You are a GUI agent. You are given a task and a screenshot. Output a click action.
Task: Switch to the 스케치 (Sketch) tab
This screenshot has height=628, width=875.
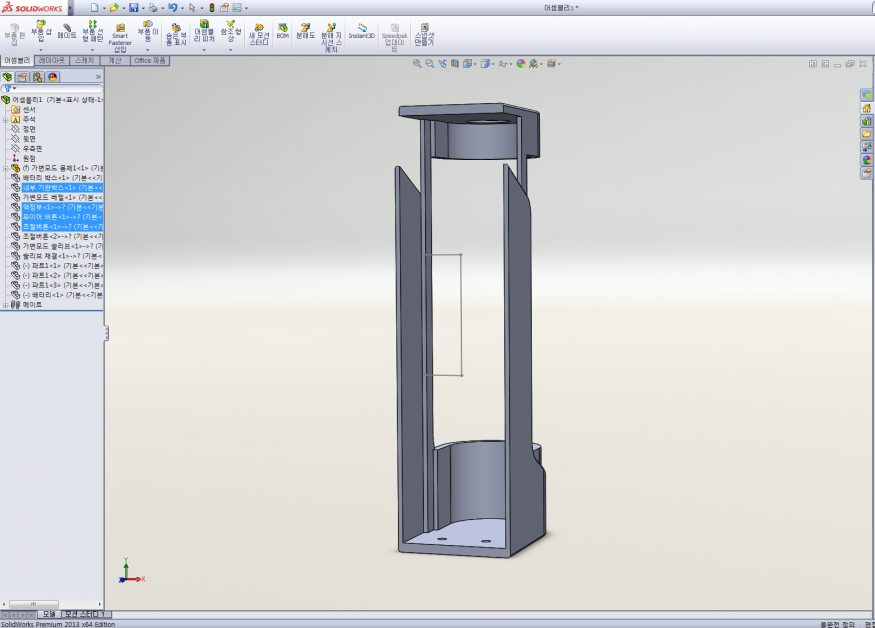(84, 60)
